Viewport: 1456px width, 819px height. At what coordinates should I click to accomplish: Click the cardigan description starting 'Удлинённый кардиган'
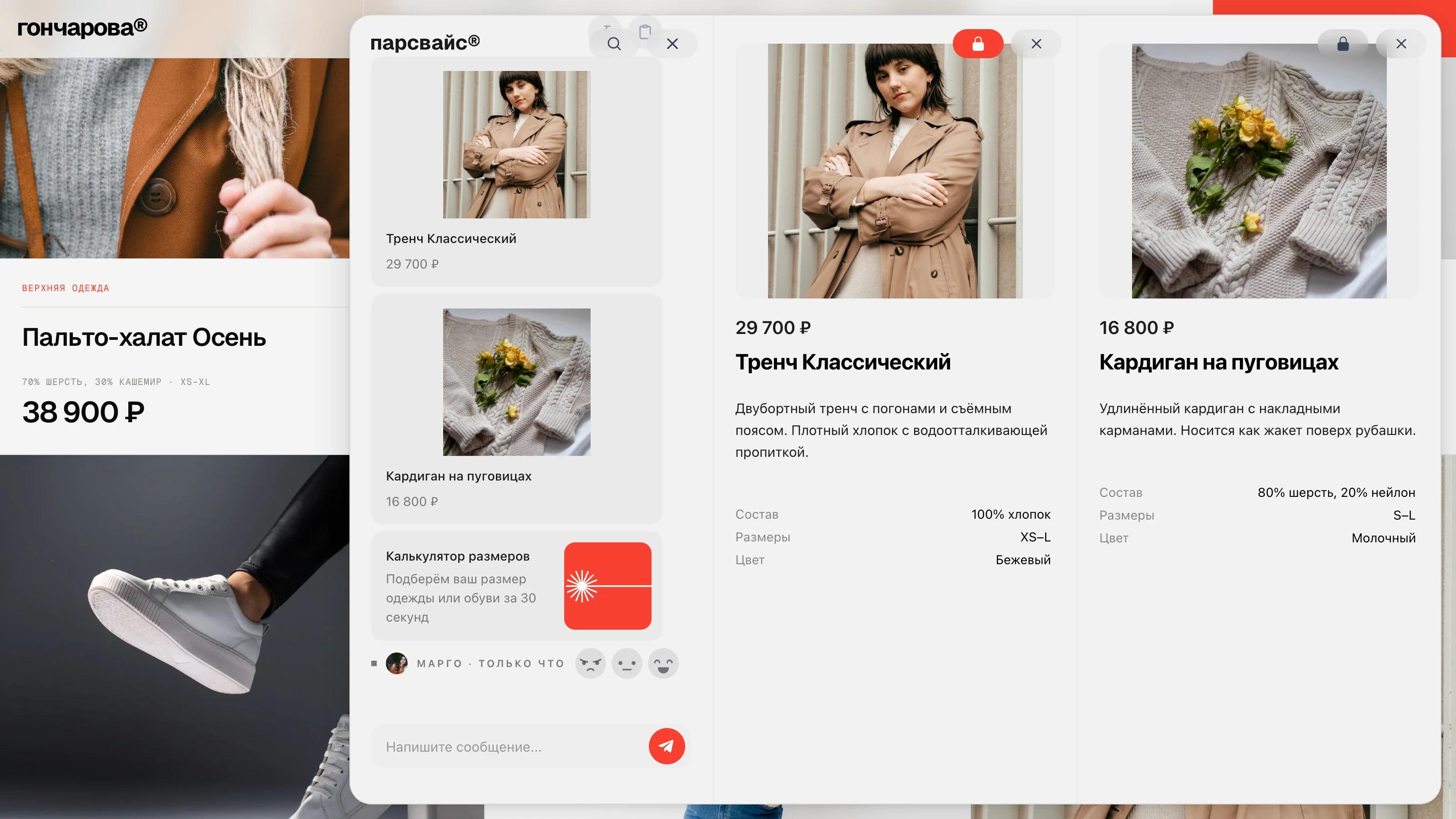[1257, 420]
